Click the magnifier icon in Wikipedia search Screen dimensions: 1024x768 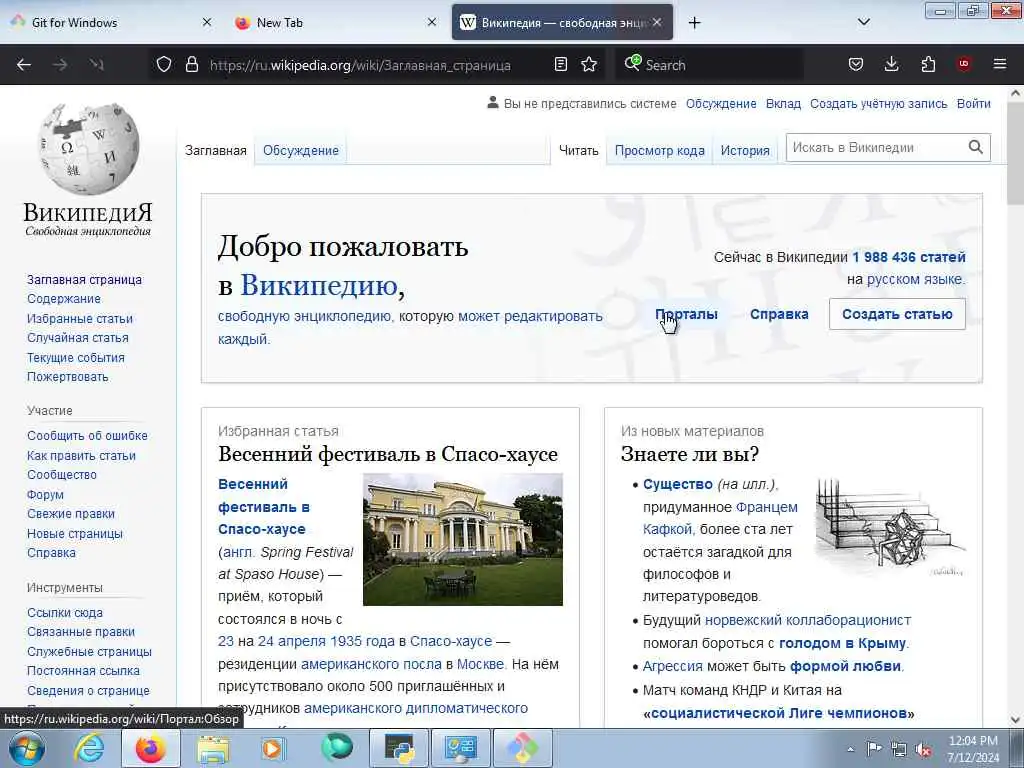pyautogui.click(x=976, y=148)
